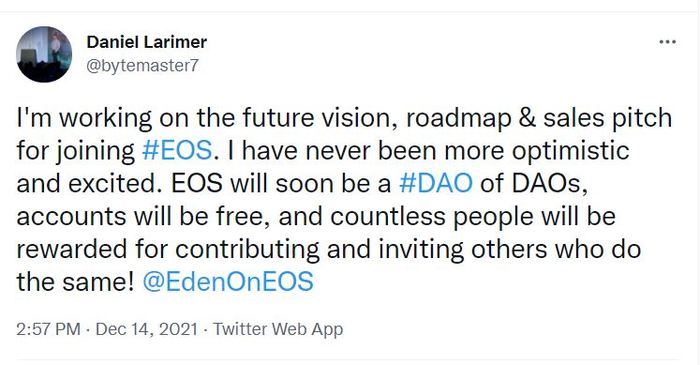Image resolution: width=700 pixels, height=365 pixels.
Task: Click Daniel Larimer's round profile avatar
Action: [x=44, y=54]
